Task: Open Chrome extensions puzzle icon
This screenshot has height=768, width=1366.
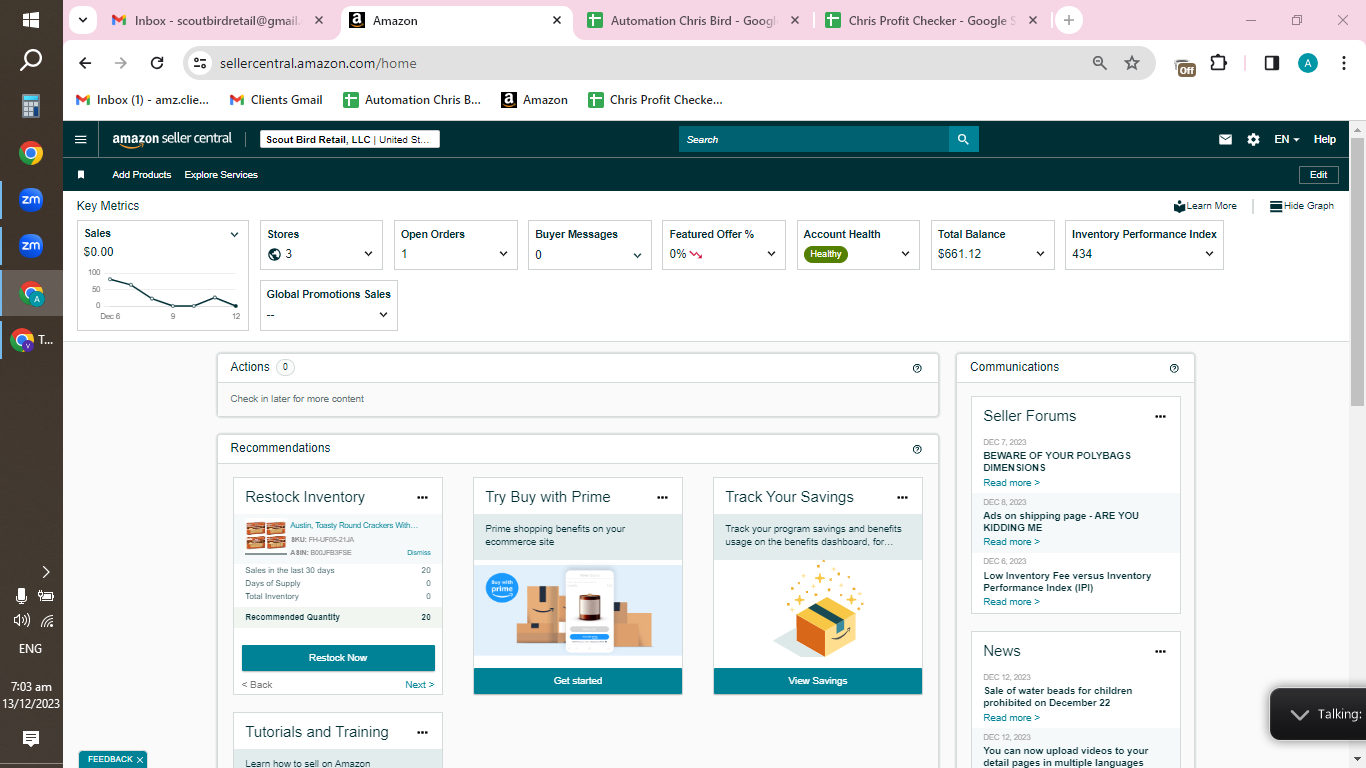Action: click(x=1218, y=63)
